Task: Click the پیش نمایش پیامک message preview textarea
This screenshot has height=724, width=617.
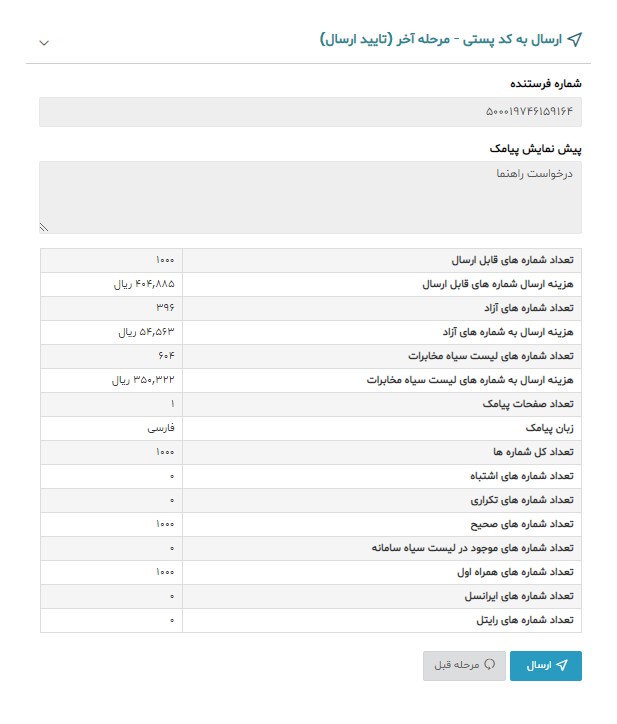Action: pyautogui.click(x=310, y=197)
